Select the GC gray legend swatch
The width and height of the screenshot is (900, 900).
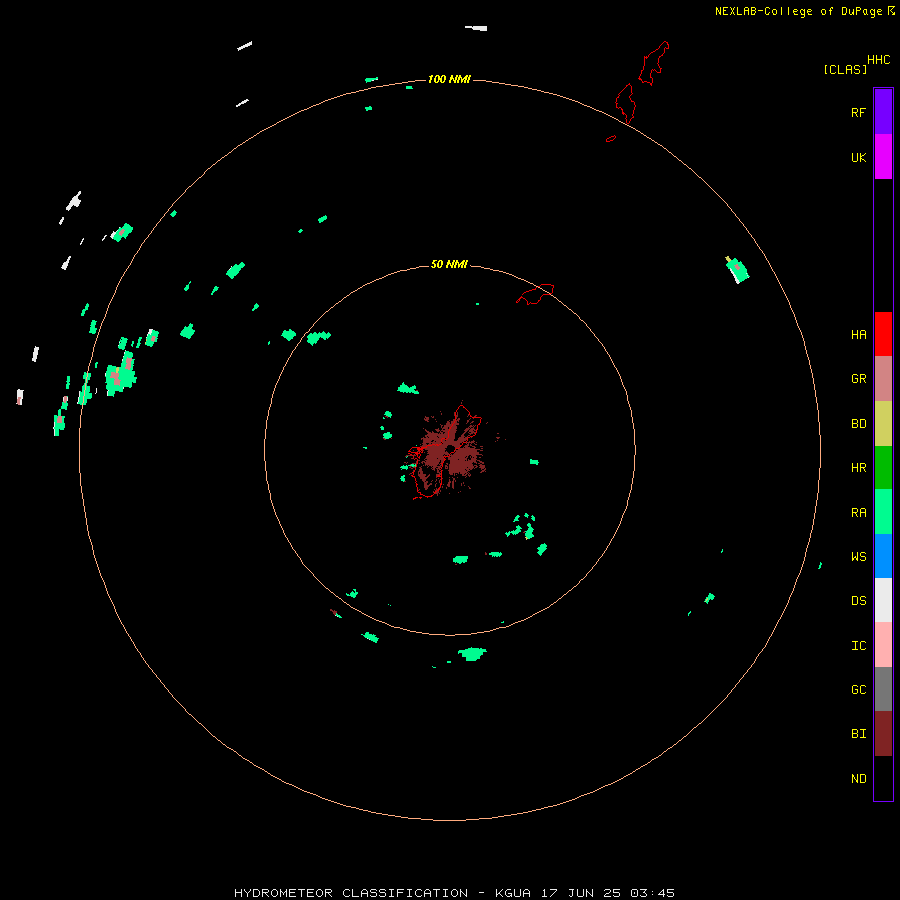[883, 689]
